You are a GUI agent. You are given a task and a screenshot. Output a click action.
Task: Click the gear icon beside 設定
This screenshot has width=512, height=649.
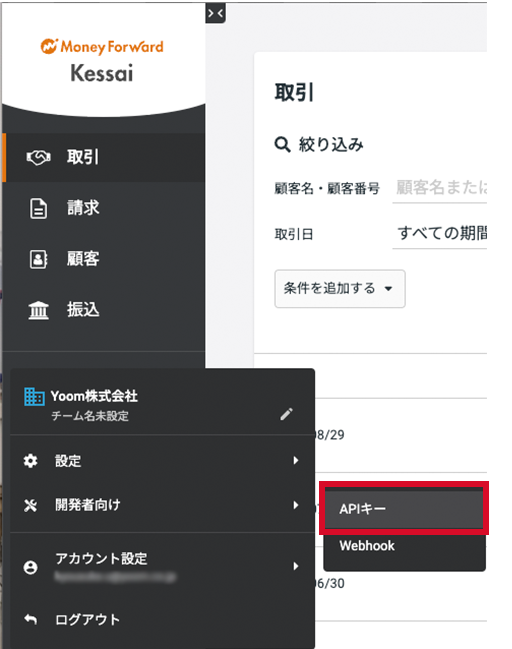31,461
